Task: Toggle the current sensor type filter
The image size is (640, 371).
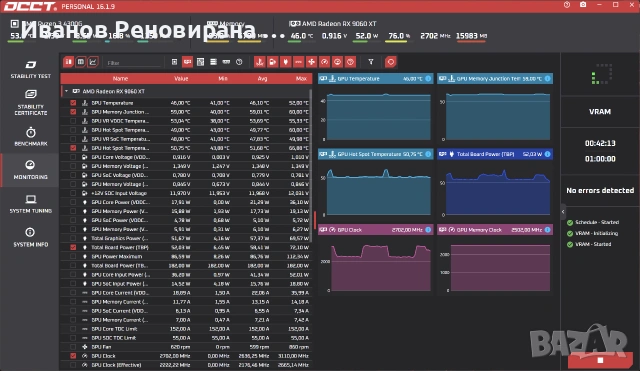Action: click(298, 62)
